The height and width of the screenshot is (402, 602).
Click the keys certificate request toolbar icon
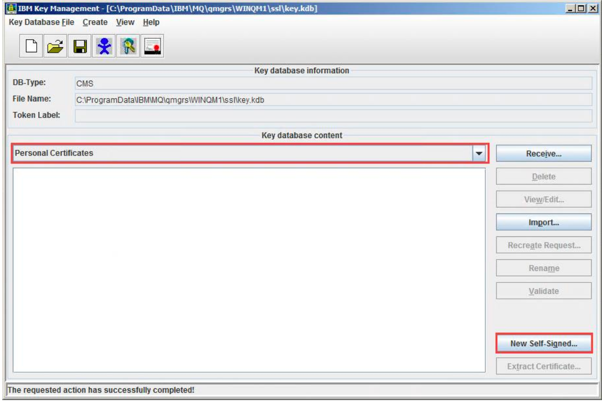[129, 46]
